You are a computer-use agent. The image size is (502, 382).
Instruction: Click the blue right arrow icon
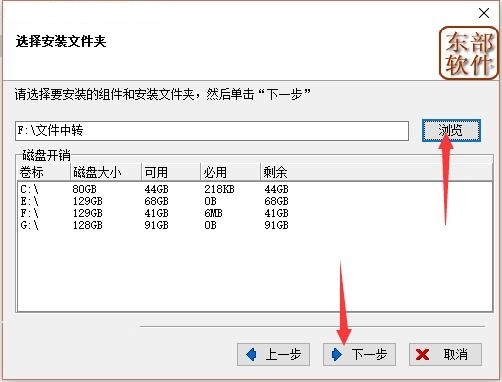pos(337,354)
